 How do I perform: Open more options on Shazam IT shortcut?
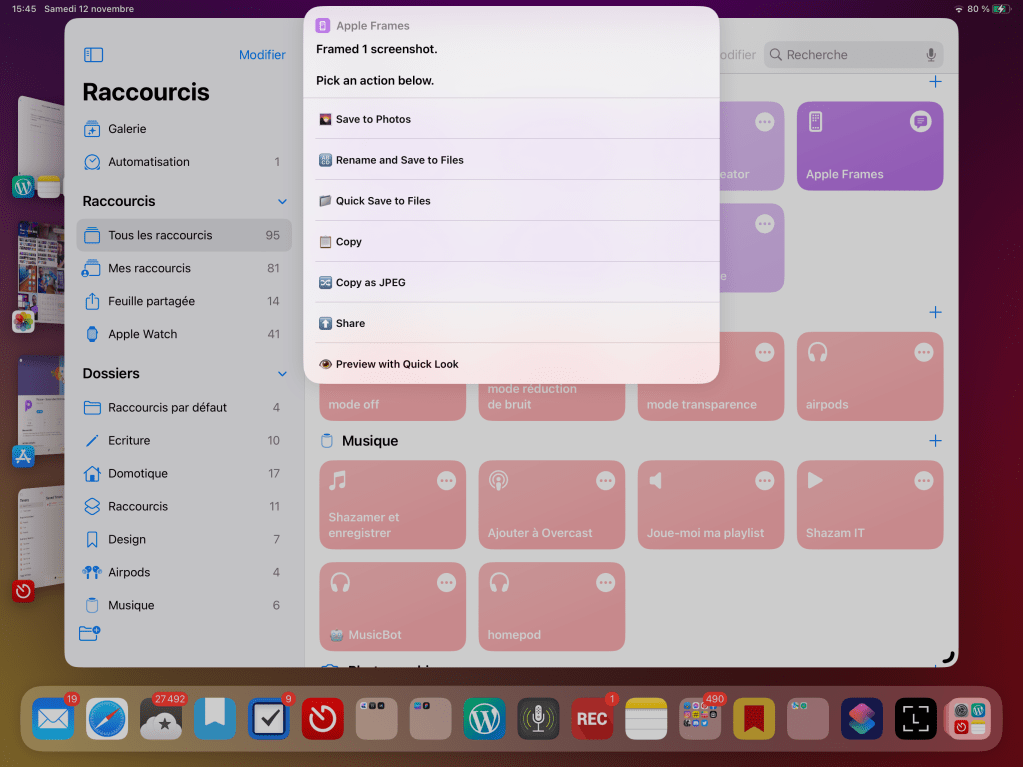[924, 481]
